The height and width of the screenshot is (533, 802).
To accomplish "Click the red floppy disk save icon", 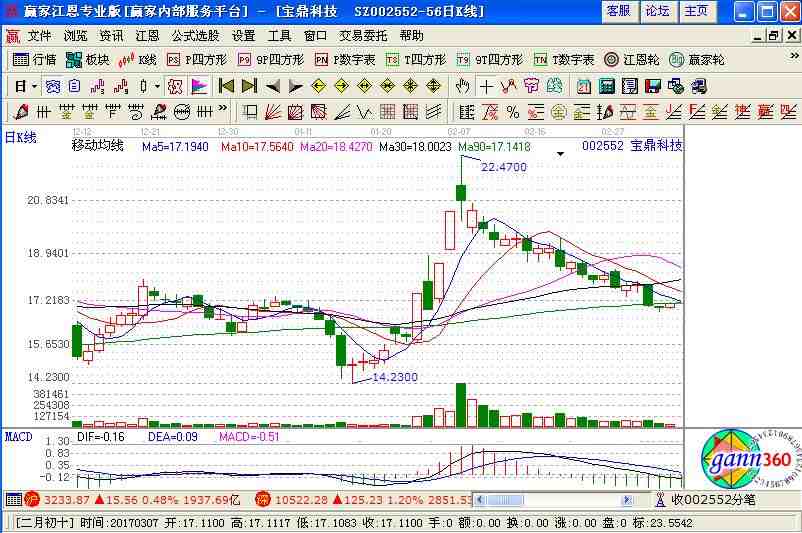I will (x=653, y=86).
